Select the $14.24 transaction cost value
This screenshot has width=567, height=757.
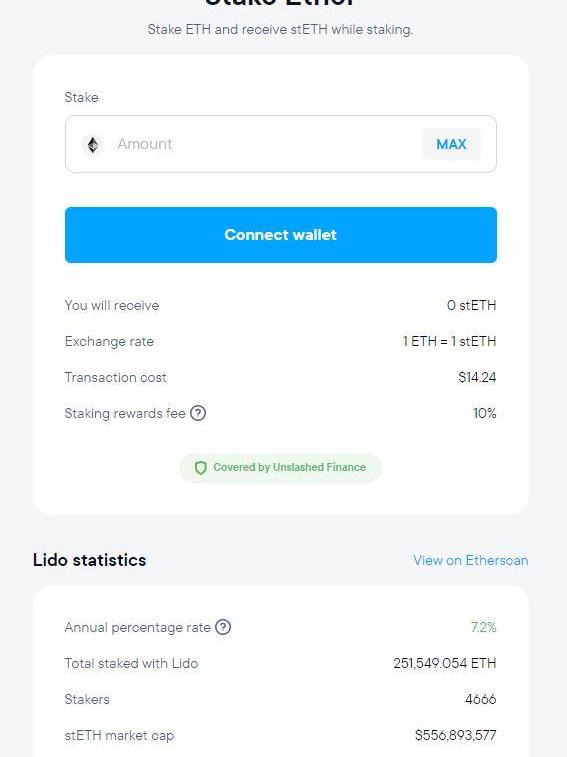tap(477, 377)
